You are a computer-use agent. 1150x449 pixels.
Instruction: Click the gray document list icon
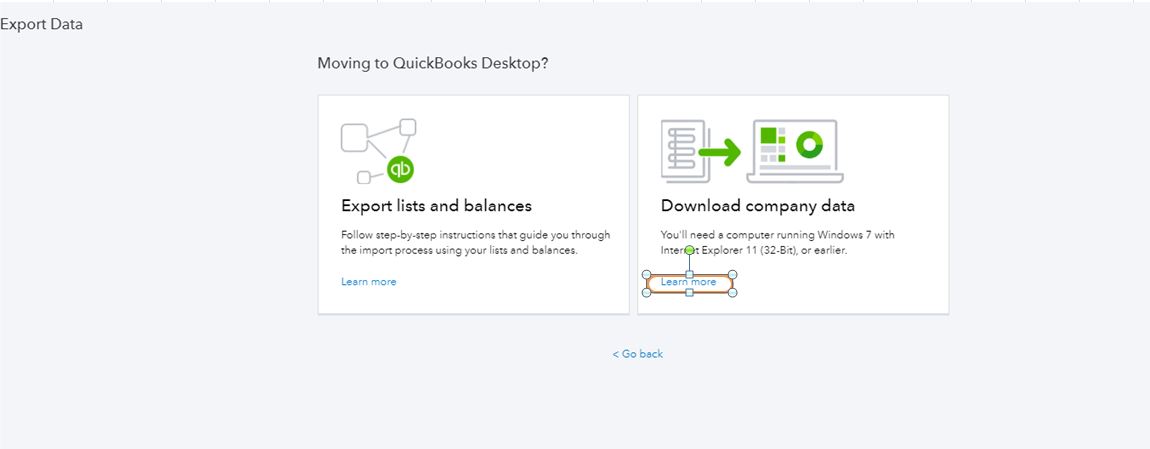(684, 151)
